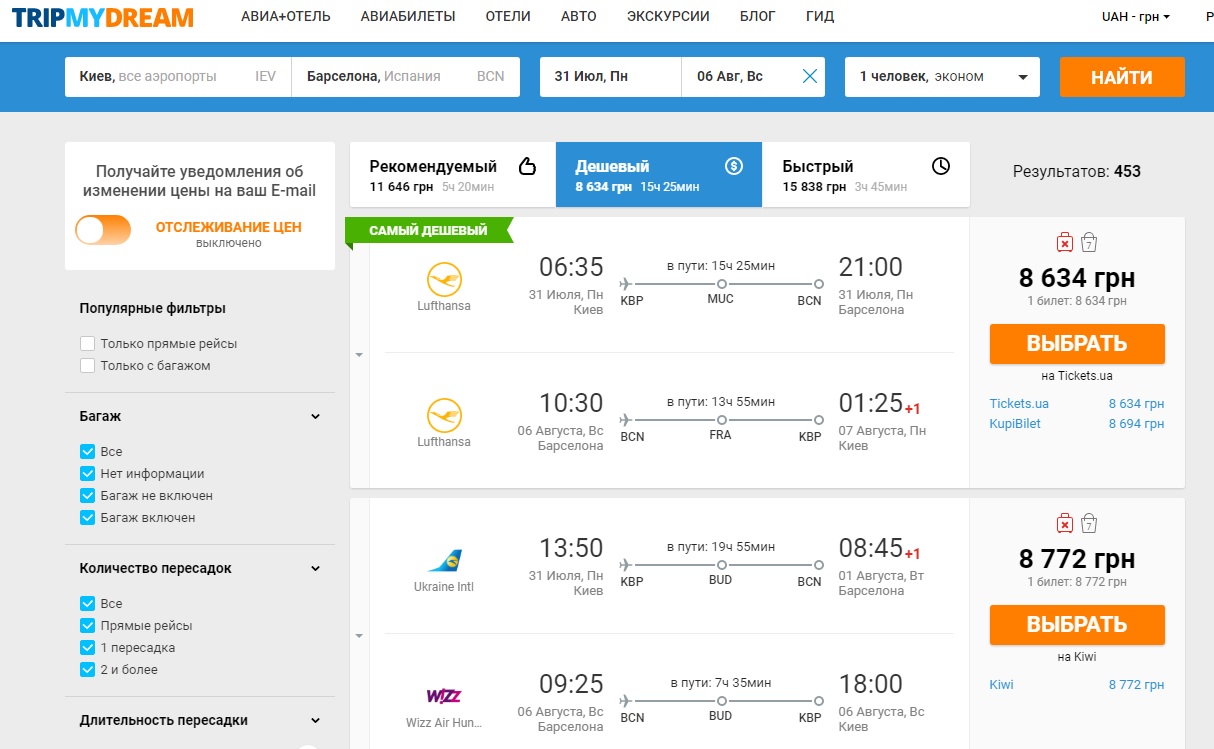Click the TripMyDream logo
This screenshot has height=749, width=1214.
tap(103, 17)
